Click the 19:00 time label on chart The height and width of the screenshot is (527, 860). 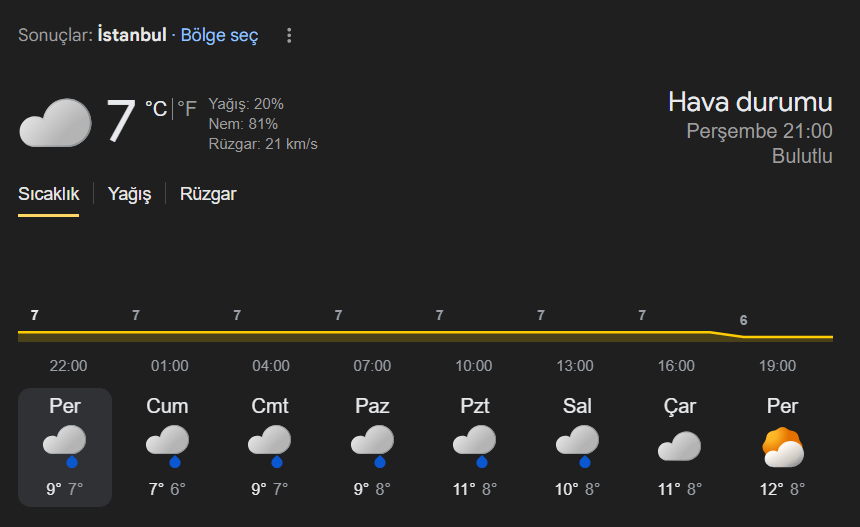click(x=777, y=366)
